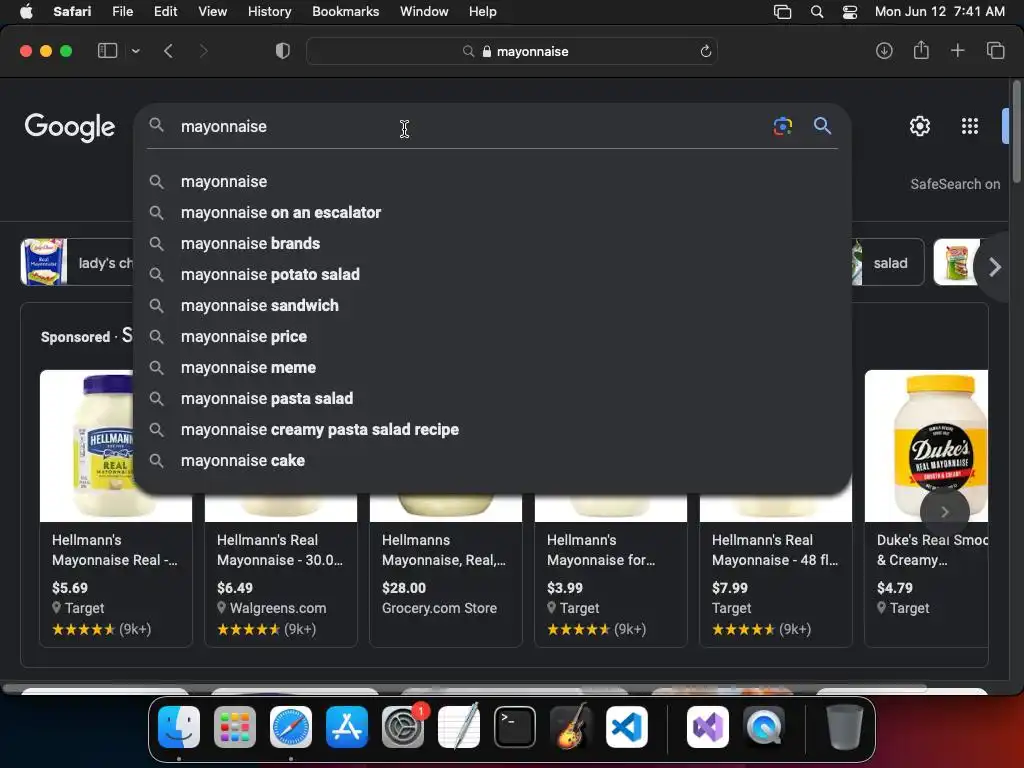The image size is (1024, 768).
Task: Open the History menu
Action: (269, 11)
